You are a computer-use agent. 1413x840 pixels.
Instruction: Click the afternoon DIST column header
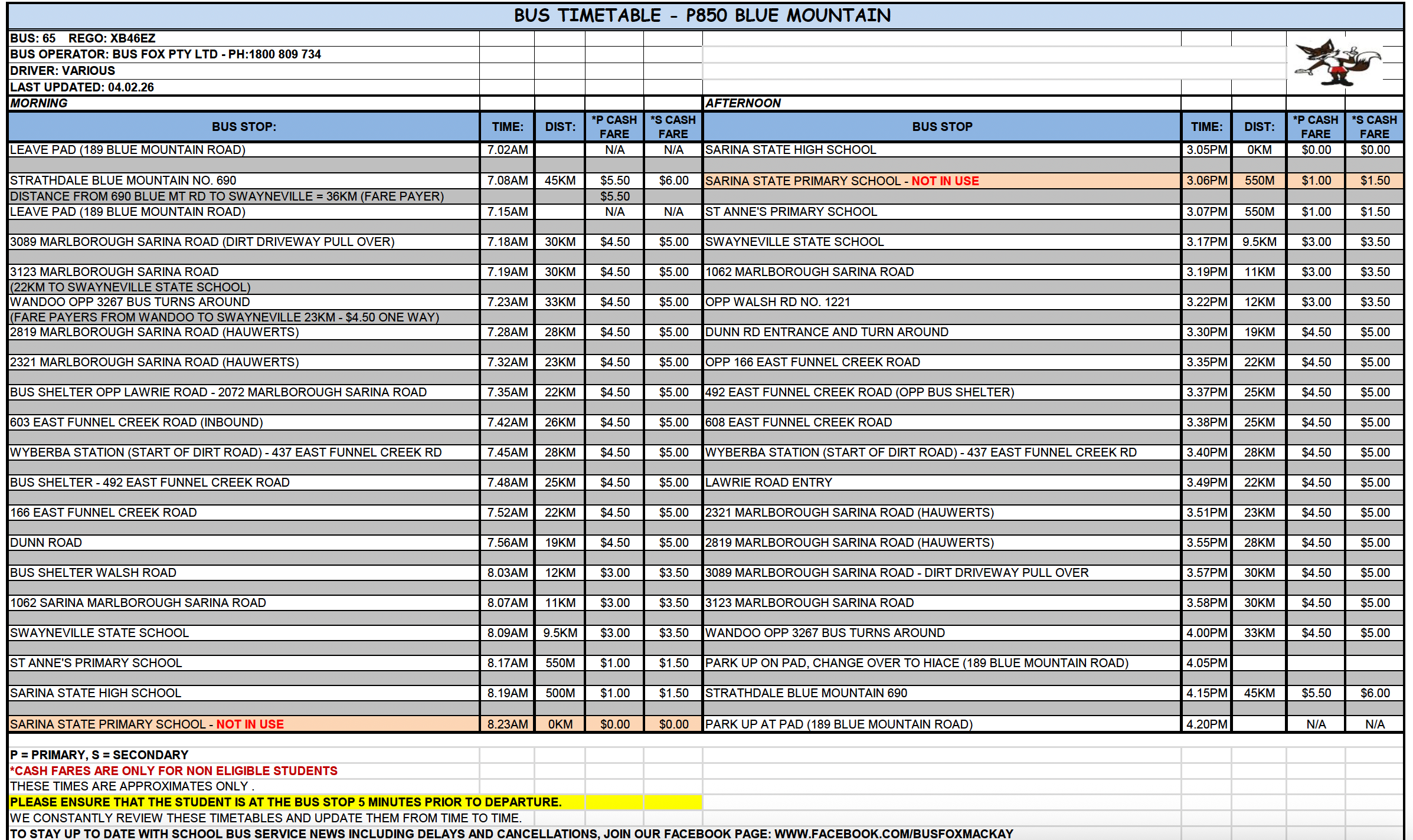coord(1259,127)
